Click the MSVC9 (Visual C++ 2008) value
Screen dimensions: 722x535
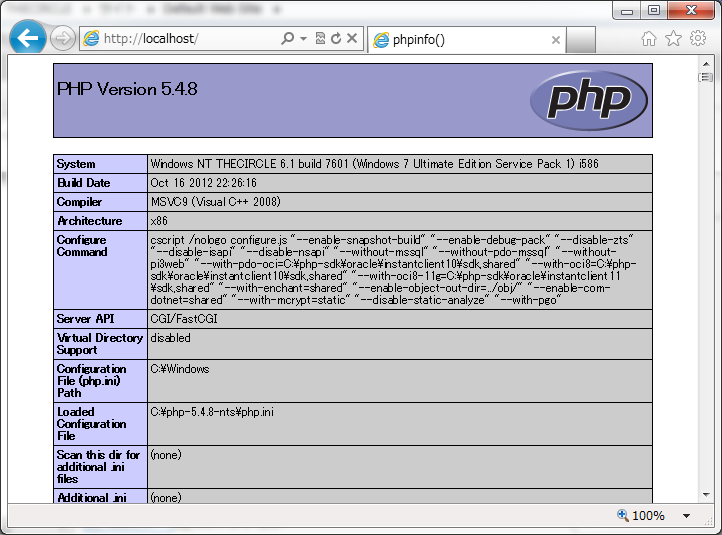tap(215, 202)
